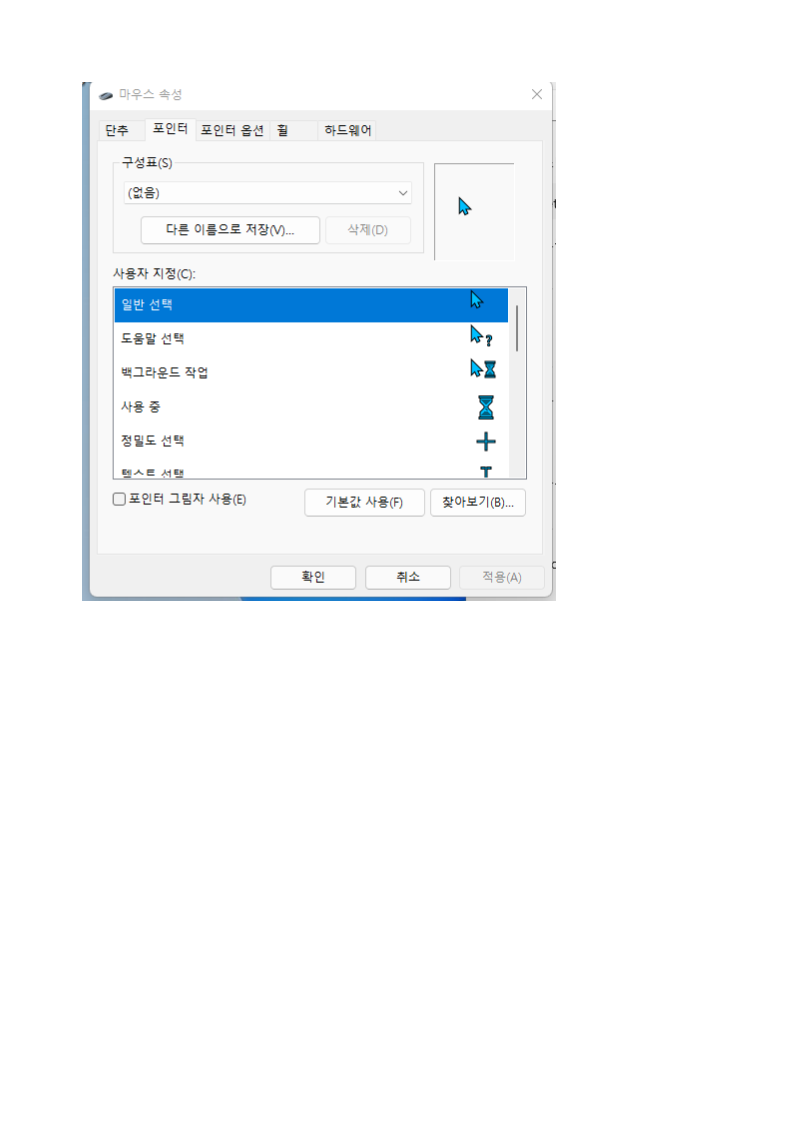
Task: Click the 사용 중 hourglass cursor icon
Action: click(x=486, y=407)
